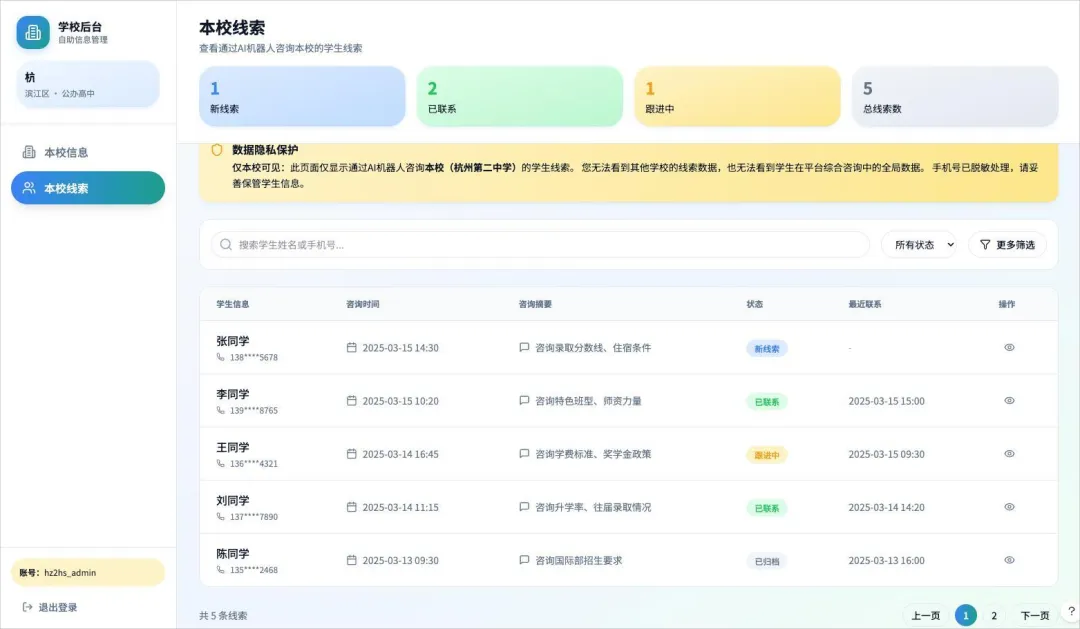Viewport: 1080px width, 629px height.
Task: Open details via the eye icon for 张同学
Action: coord(1009,347)
